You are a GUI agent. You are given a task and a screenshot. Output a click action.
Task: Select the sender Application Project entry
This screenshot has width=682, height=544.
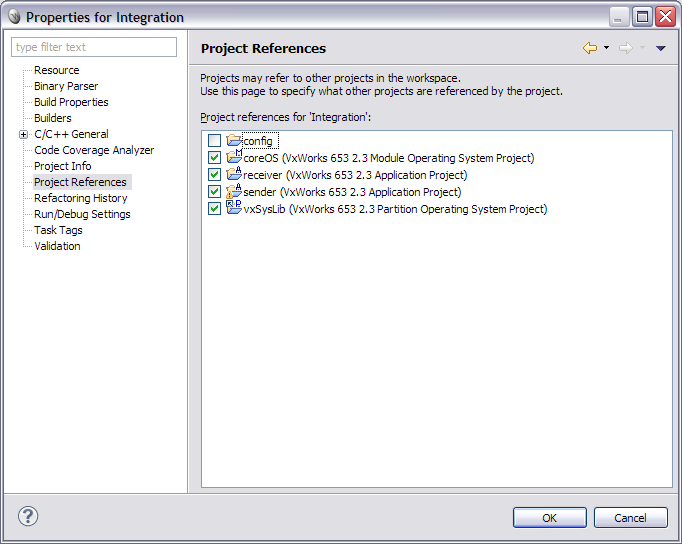pyautogui.click(x=352, y=192)
